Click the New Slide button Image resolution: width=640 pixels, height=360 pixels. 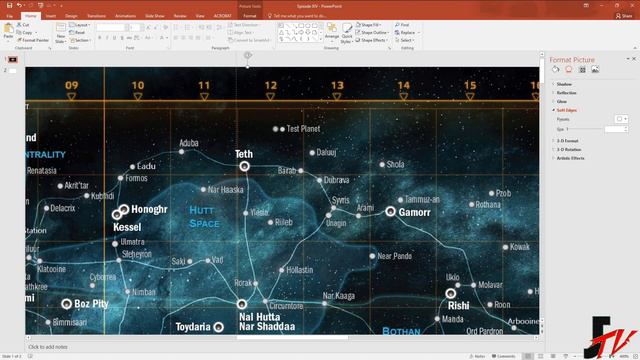point(61,33)
